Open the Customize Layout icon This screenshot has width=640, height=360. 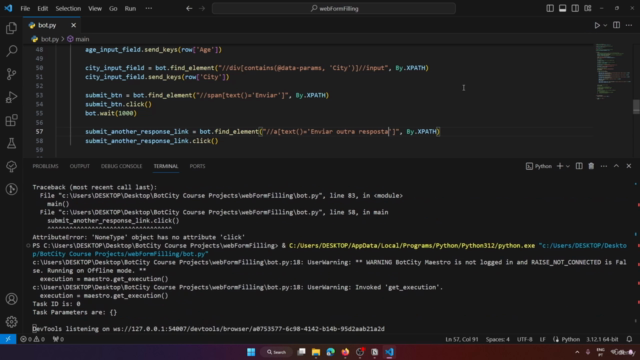click(588, 8)
